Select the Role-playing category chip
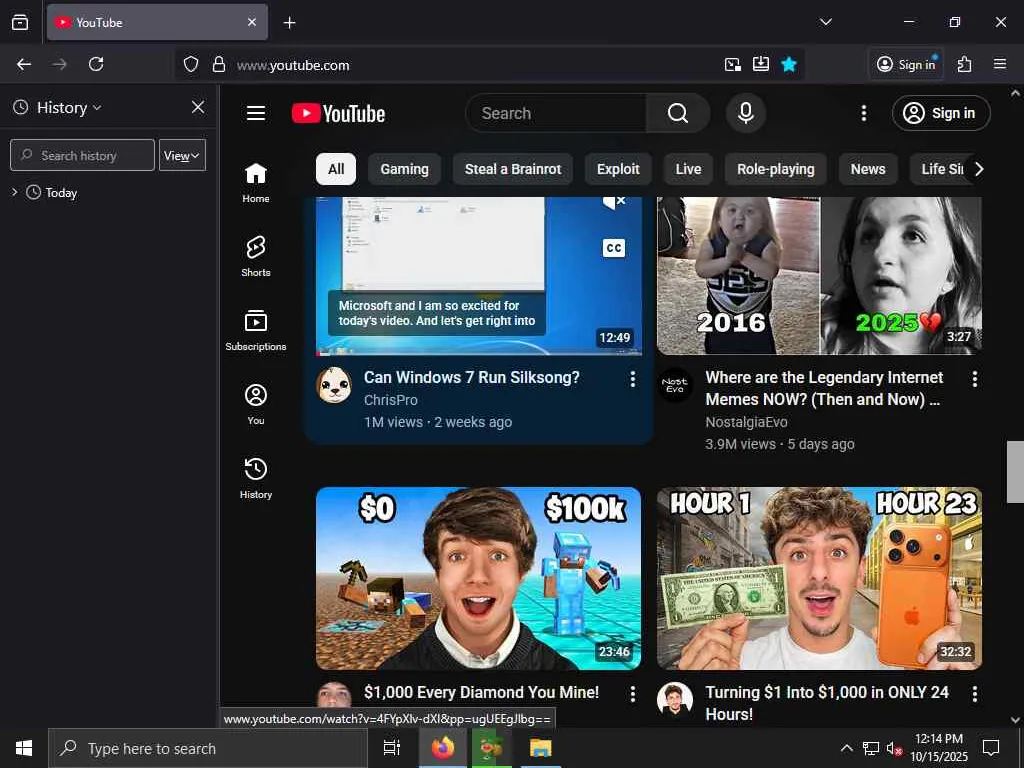Image resolution: width=1024 pixels, height=768 pixels. click(776, 169)
